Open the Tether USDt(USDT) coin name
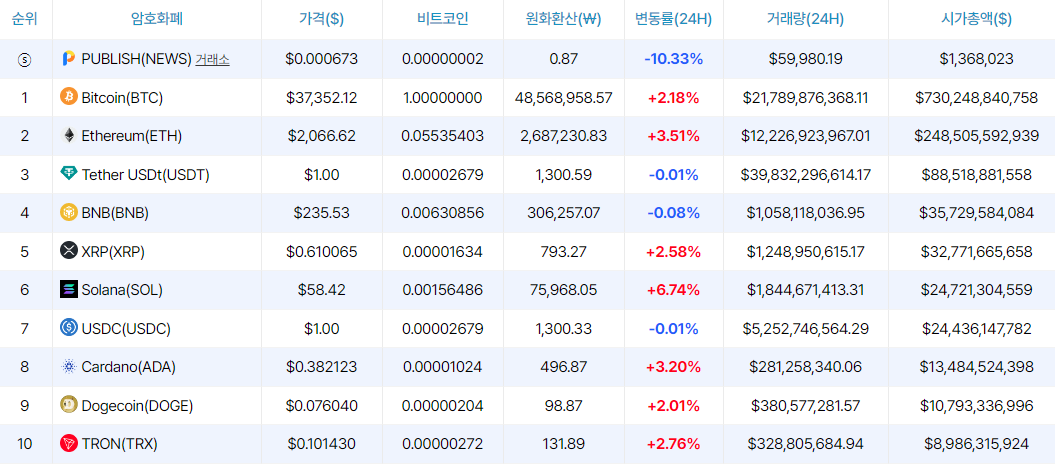 point(145,175)
